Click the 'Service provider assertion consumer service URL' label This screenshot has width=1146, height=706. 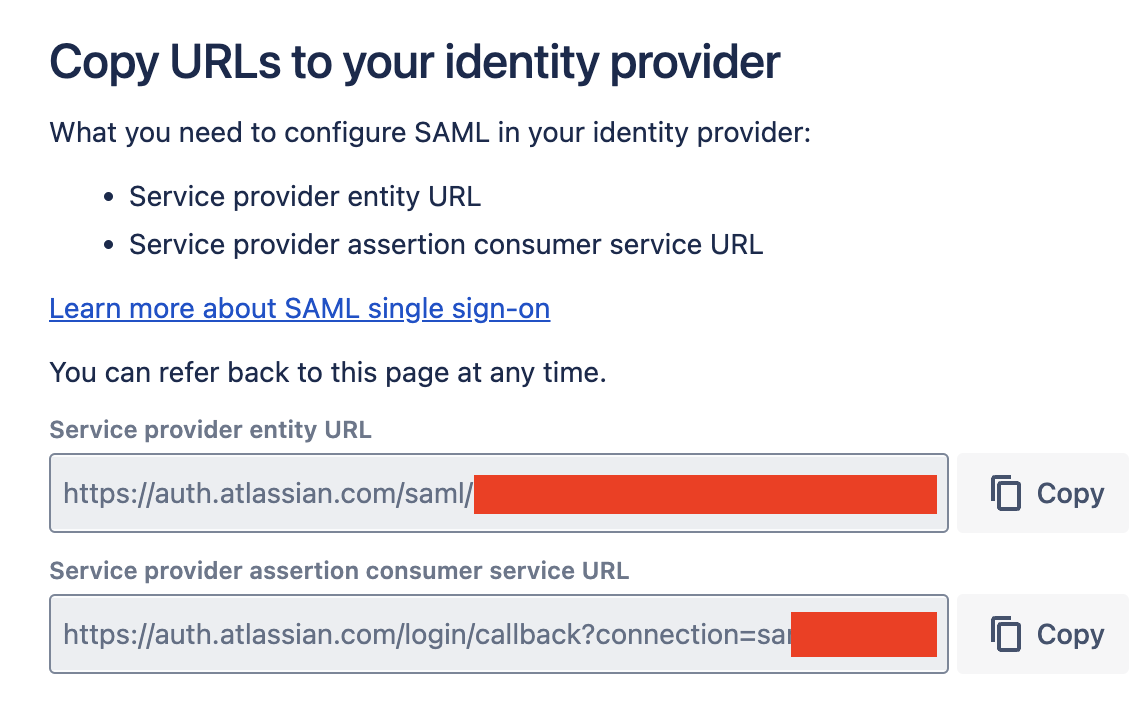click(339, 570)
